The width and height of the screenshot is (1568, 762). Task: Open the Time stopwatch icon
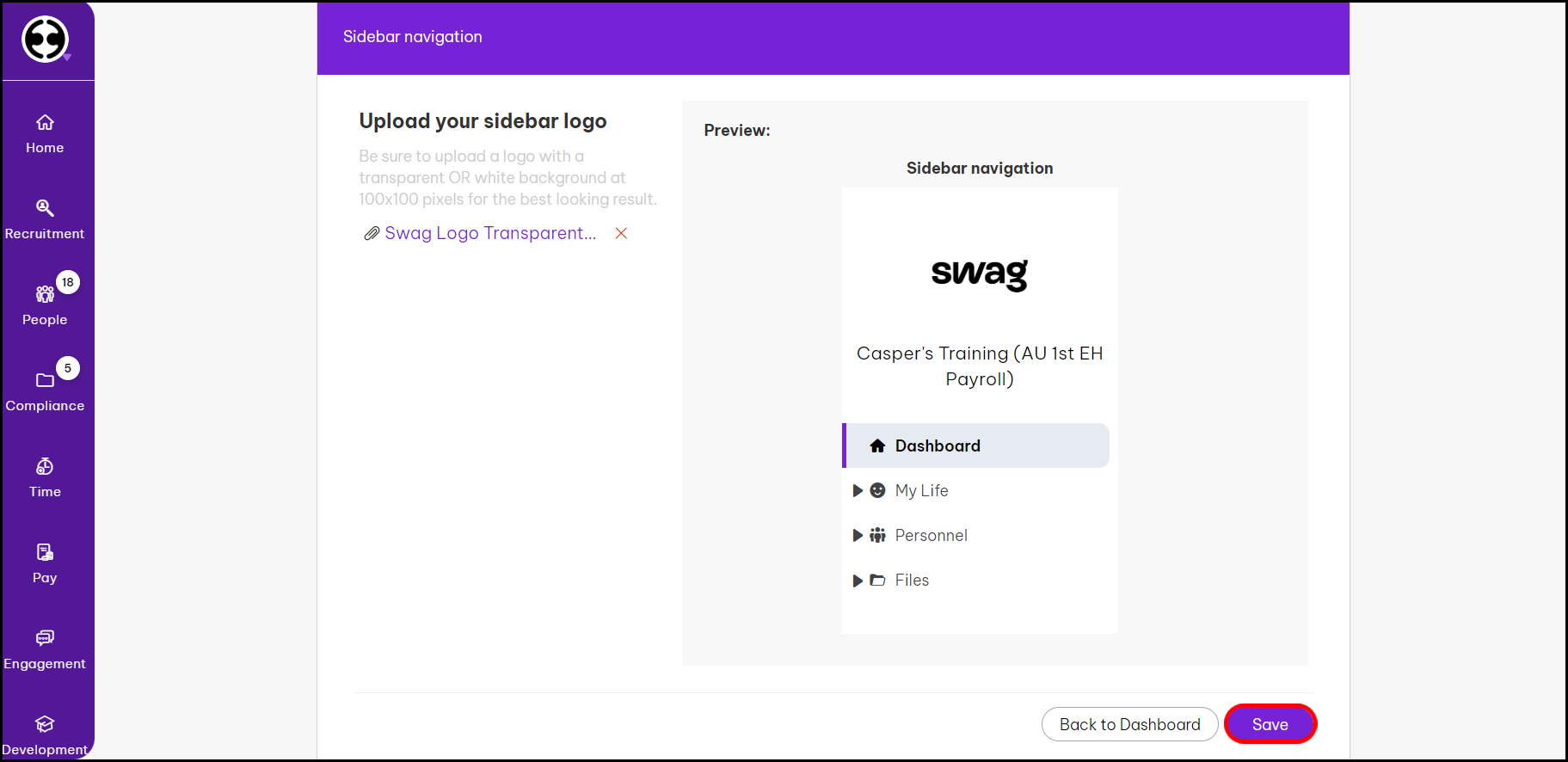45,466
